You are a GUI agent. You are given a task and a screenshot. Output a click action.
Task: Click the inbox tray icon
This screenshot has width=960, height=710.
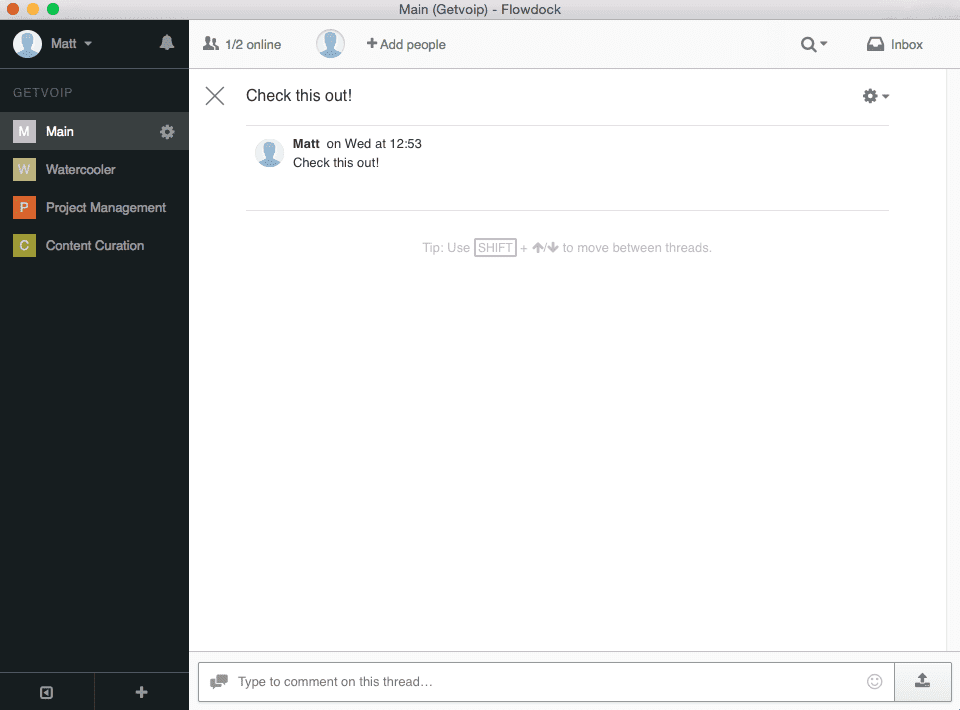pyautogui.click(x=876, y=44)
